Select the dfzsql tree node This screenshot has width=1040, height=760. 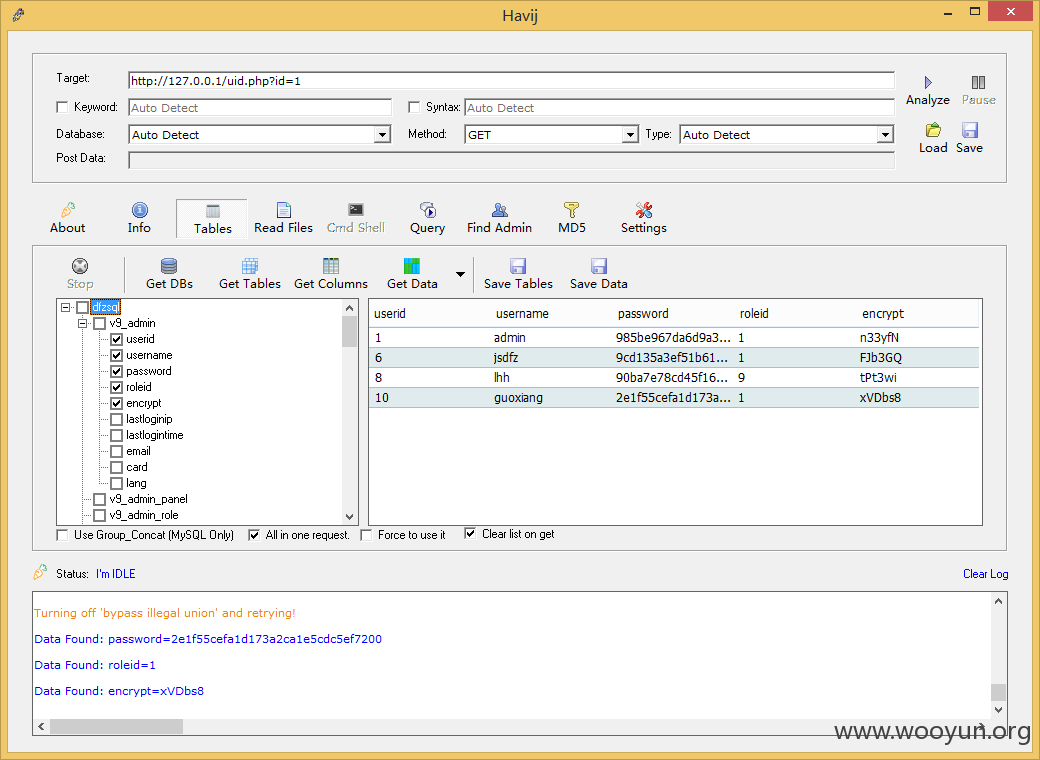pos(105,307)
